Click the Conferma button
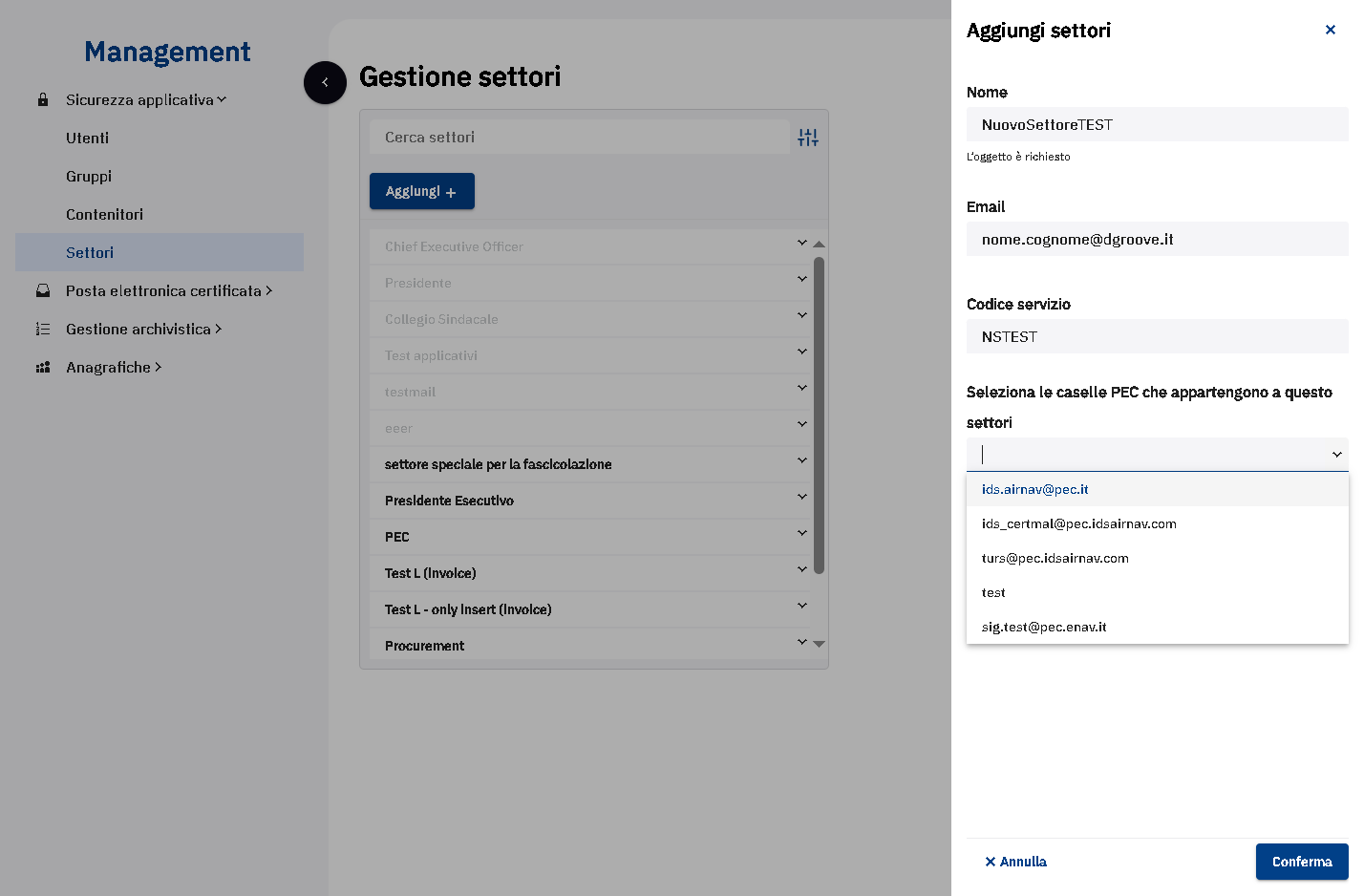 tap(1302, 862)
